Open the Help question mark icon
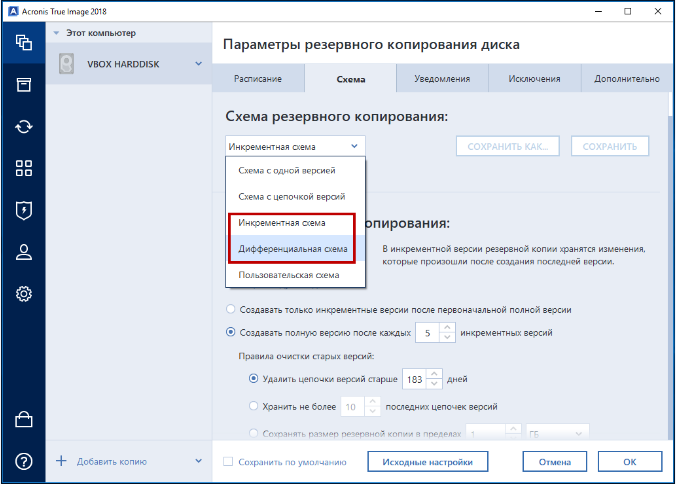 tap(24, 462)
